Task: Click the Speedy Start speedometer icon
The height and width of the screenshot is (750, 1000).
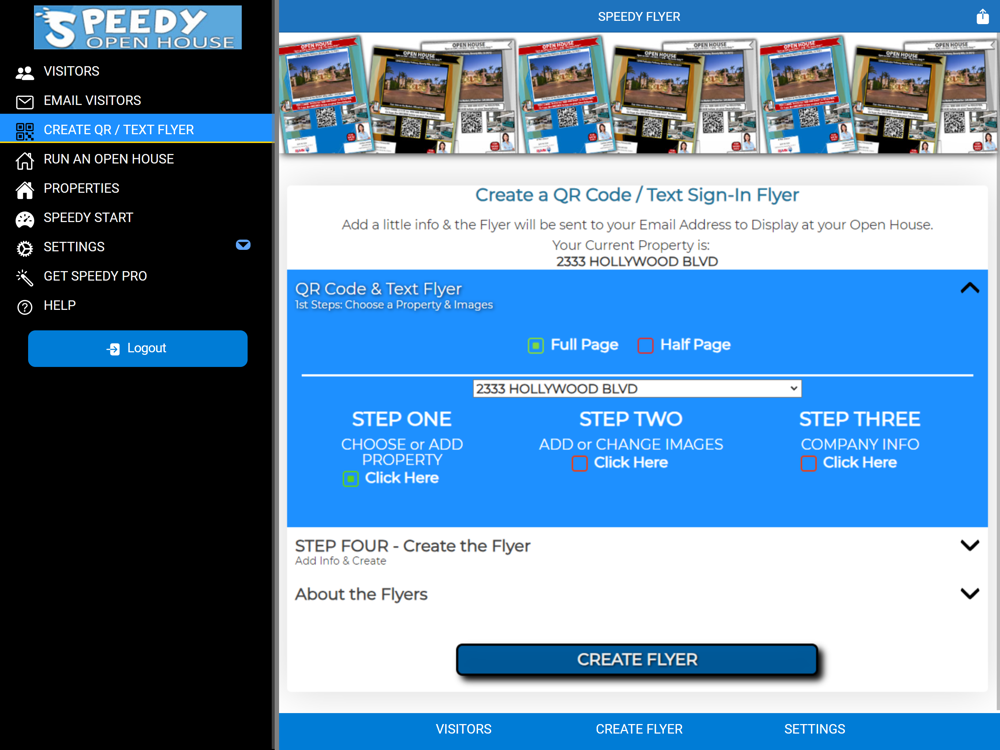Action: click(25, 219)
